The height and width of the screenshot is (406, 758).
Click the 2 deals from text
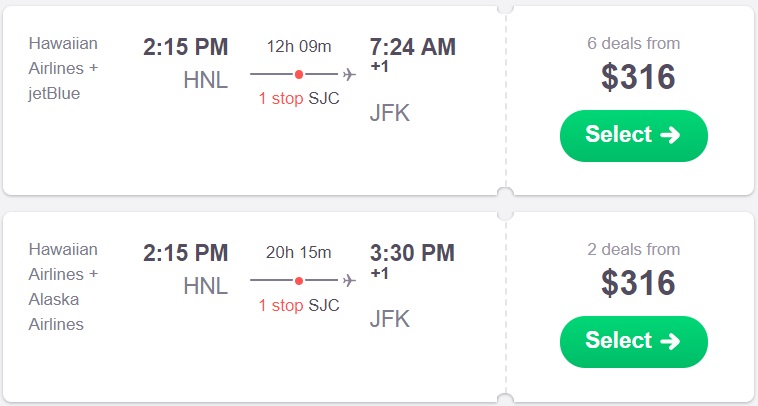pyautogui.click(x=633, y=249)
